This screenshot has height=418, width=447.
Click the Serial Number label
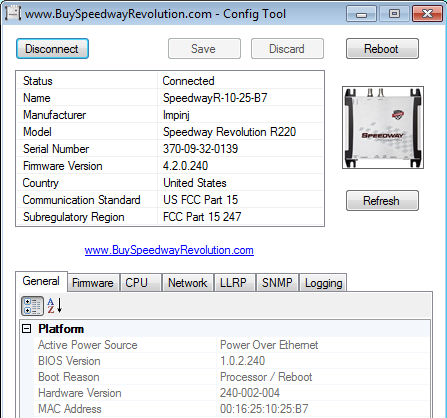[56, 149]
